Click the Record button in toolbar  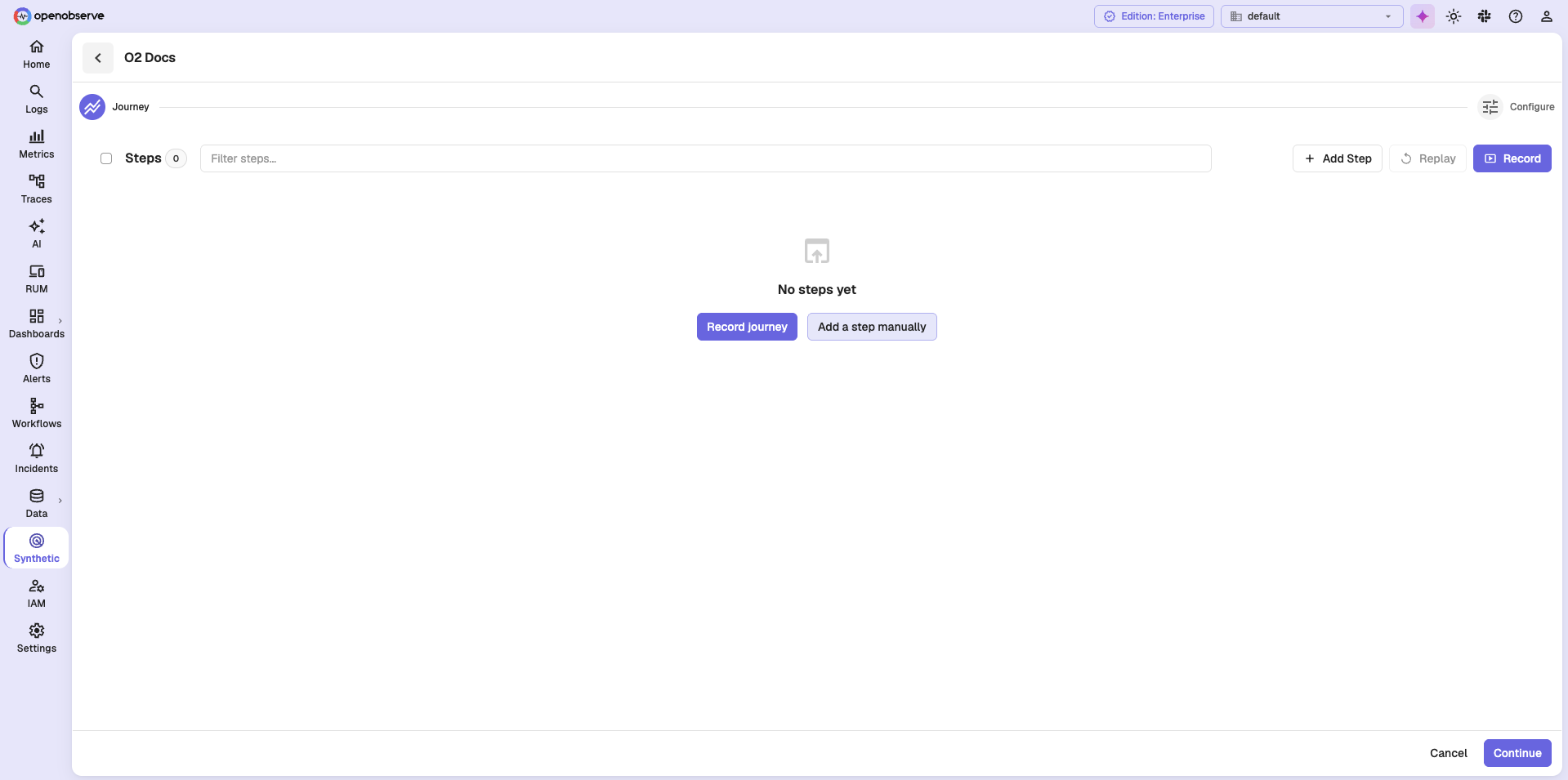click(x=1512, y=158)
